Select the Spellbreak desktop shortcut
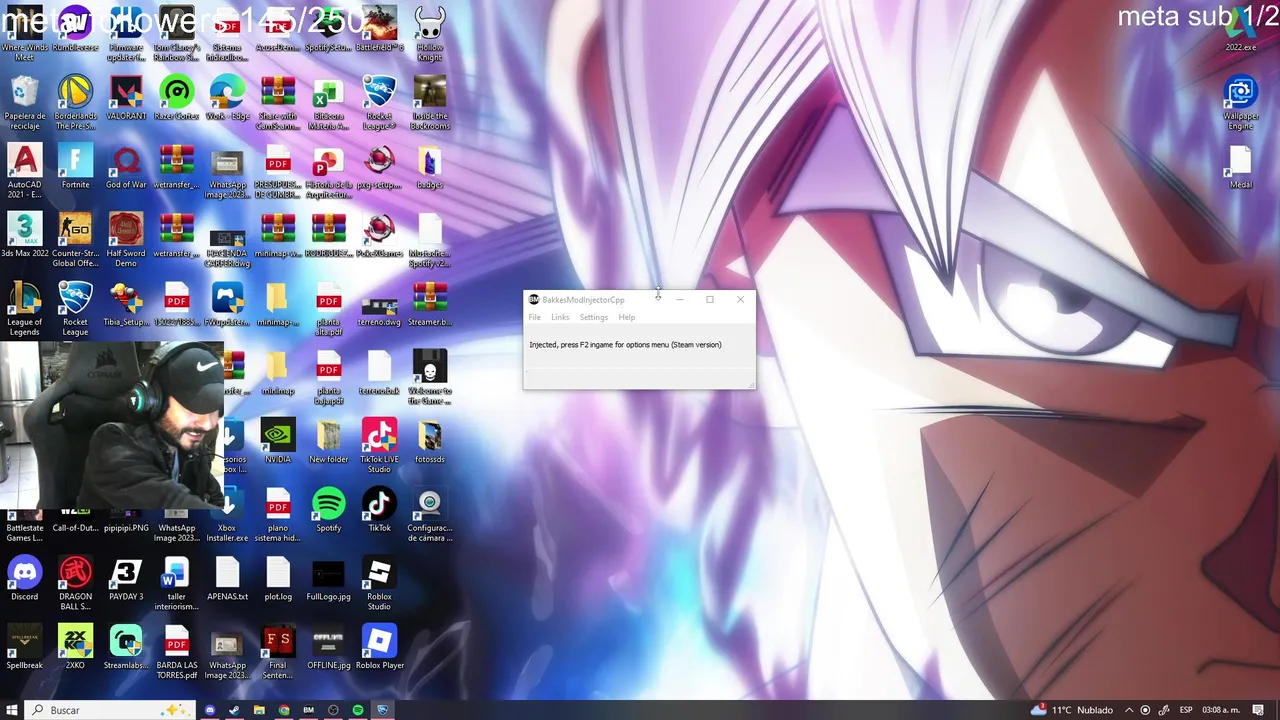Viewport: 1280px width, 720px height. click(25, 647)
